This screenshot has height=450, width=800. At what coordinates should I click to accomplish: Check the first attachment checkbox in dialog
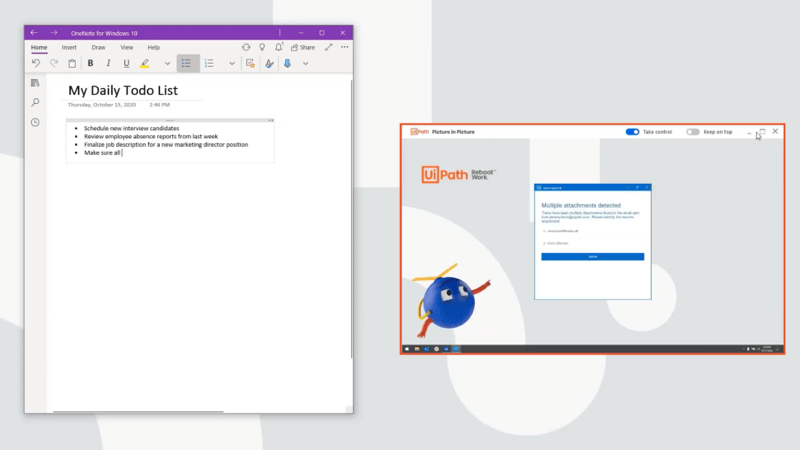[x=544, y=231]
